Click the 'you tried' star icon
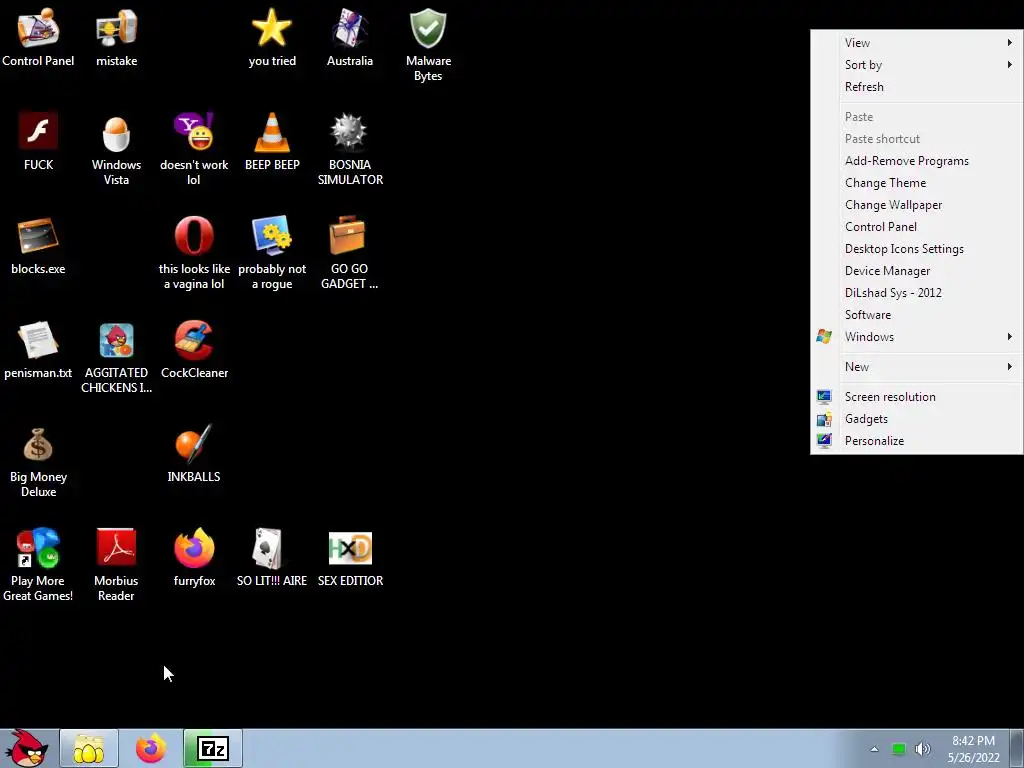Viewport: 1024px width, 768px height. click(x=272, y=38)
